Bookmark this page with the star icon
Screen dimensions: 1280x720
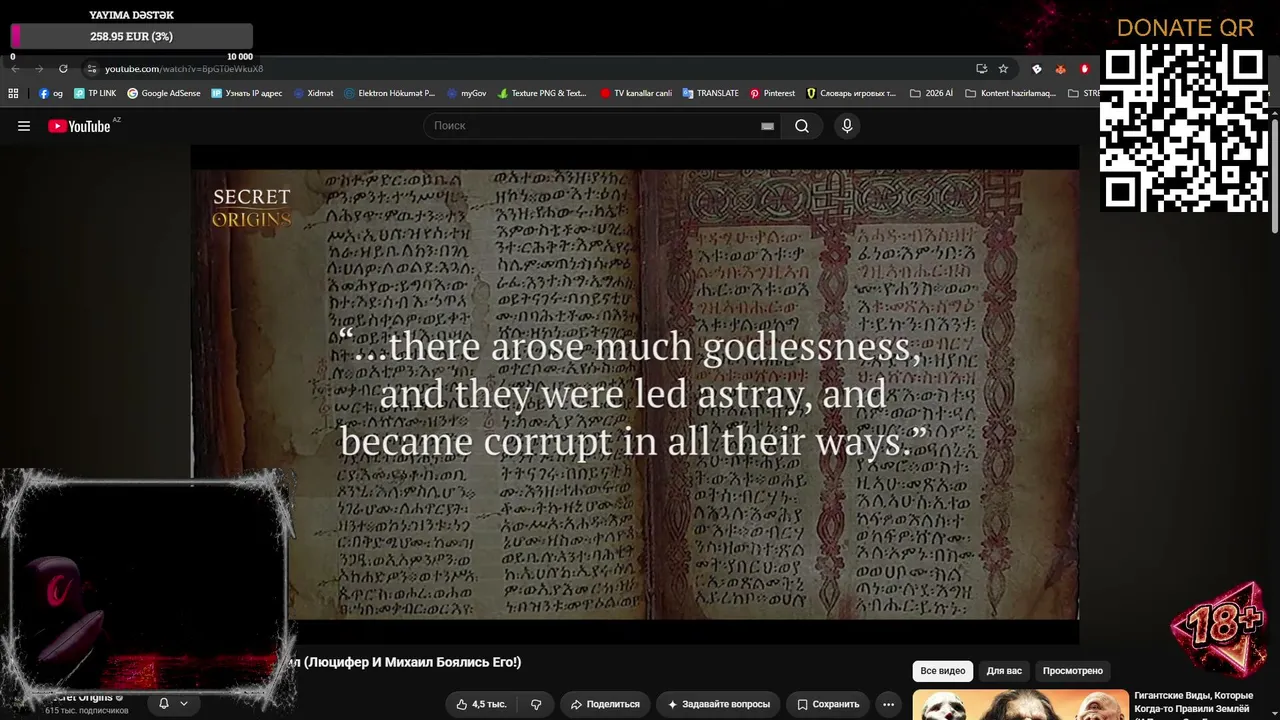pyautogui.click(x=1003, y=69)
